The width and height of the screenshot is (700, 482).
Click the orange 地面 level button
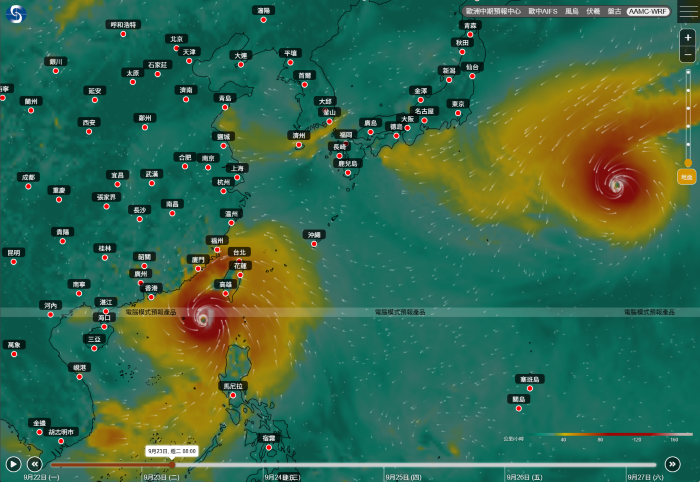coord(686,176)
